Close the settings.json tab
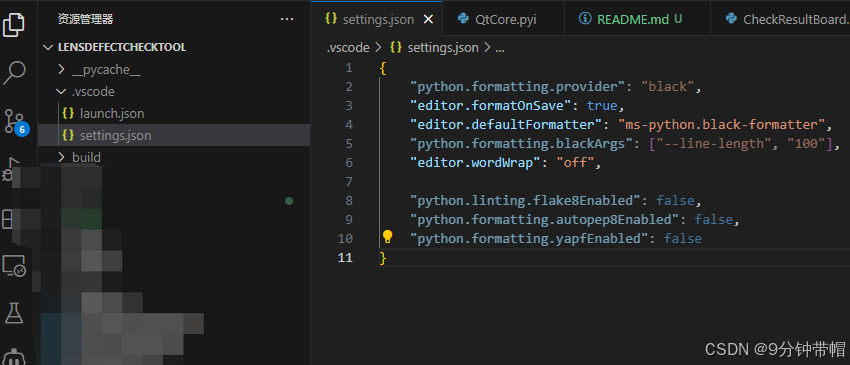 (x=428, y=20)
